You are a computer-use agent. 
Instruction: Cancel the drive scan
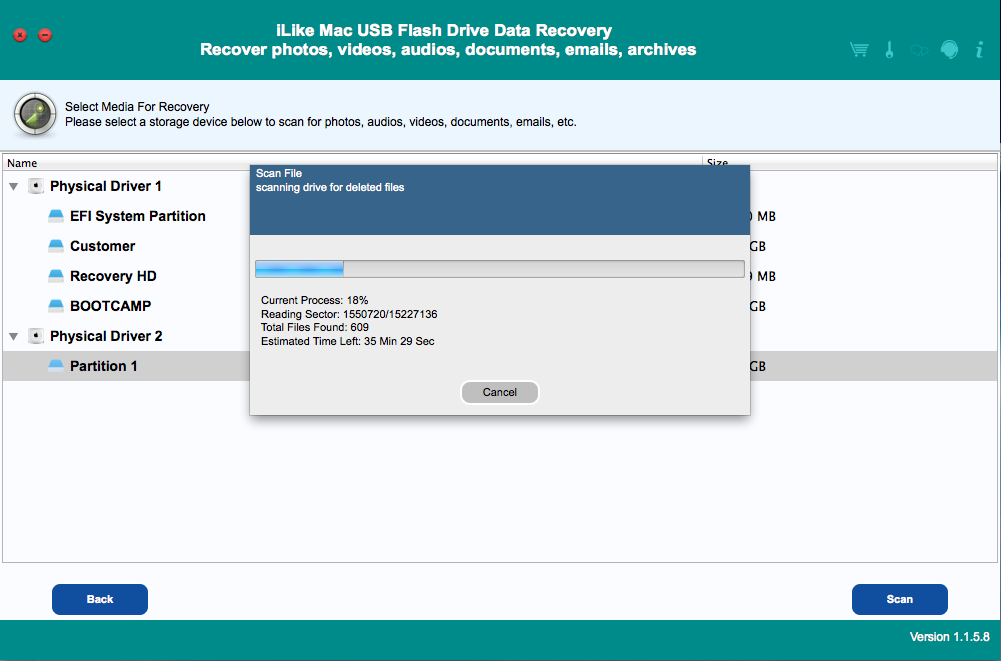500,392
